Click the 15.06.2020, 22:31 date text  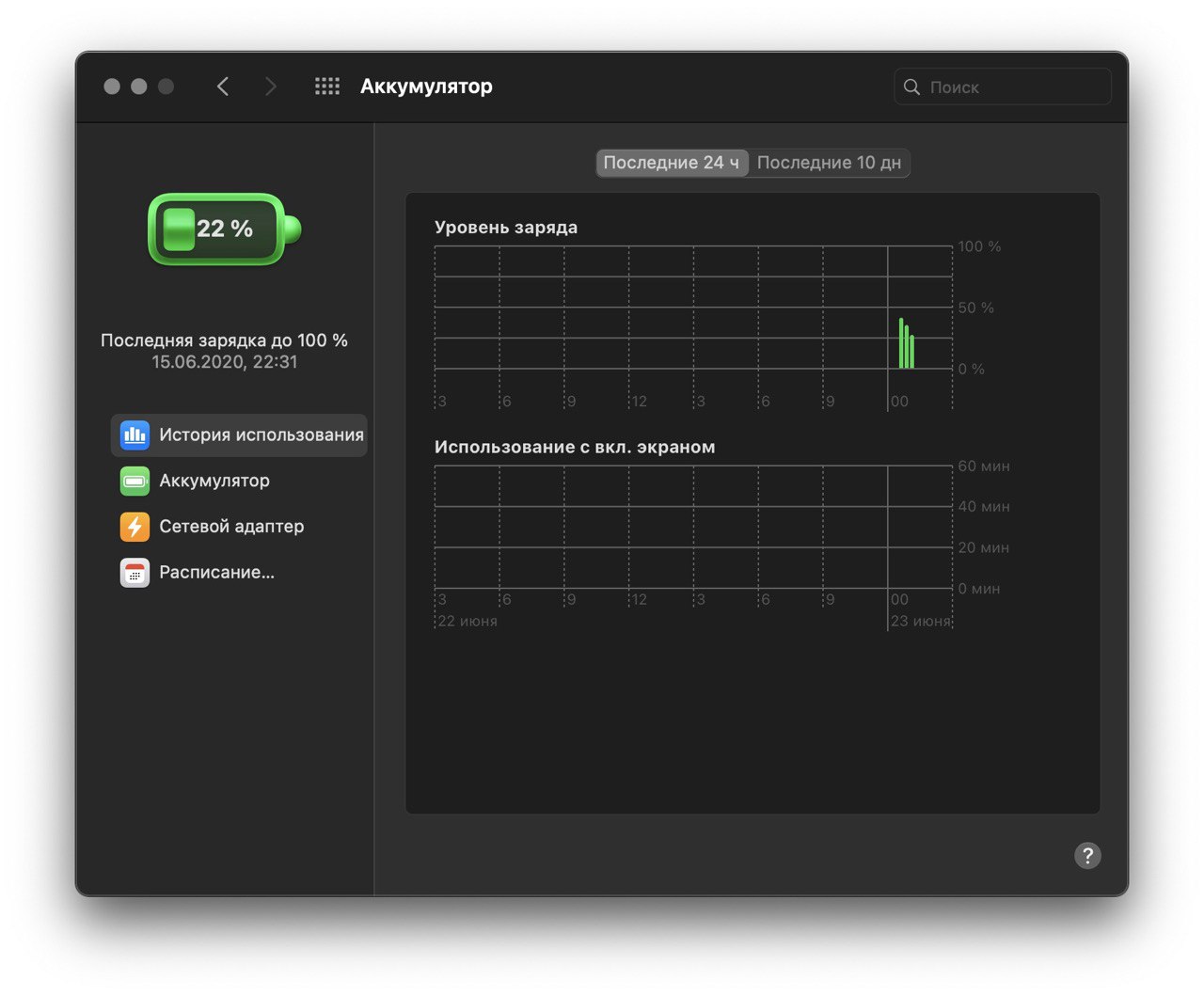[225, 362]
